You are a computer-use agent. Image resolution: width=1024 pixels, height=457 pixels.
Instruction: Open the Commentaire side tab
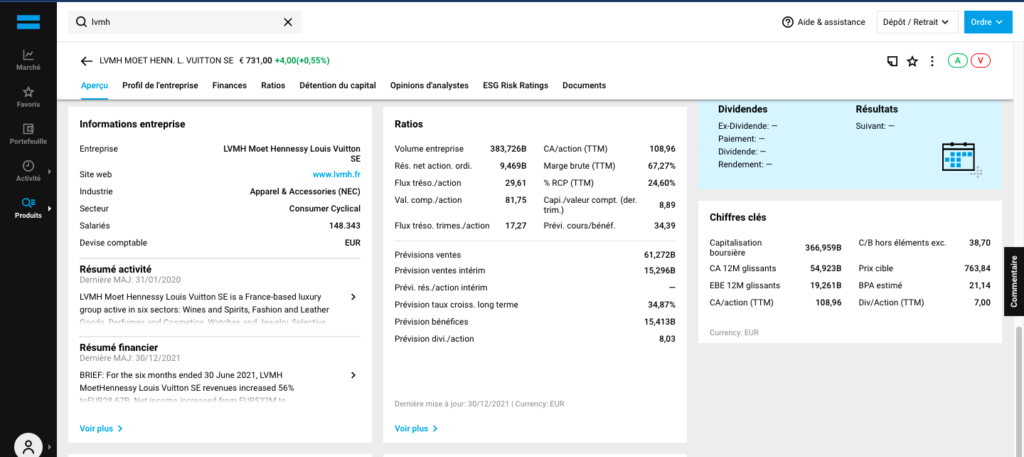coord(1014,281)
